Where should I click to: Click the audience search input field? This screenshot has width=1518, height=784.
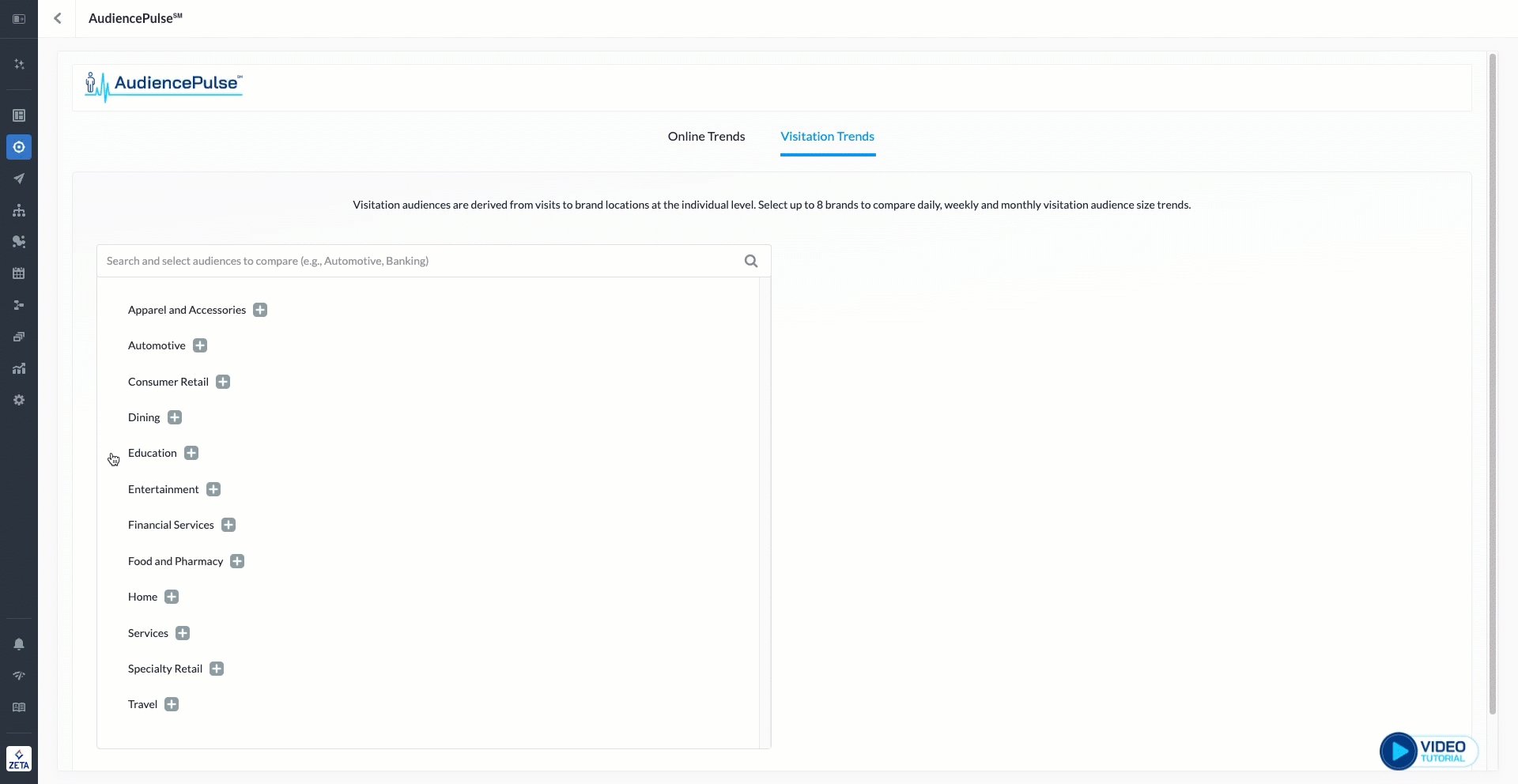pos(419,261)
